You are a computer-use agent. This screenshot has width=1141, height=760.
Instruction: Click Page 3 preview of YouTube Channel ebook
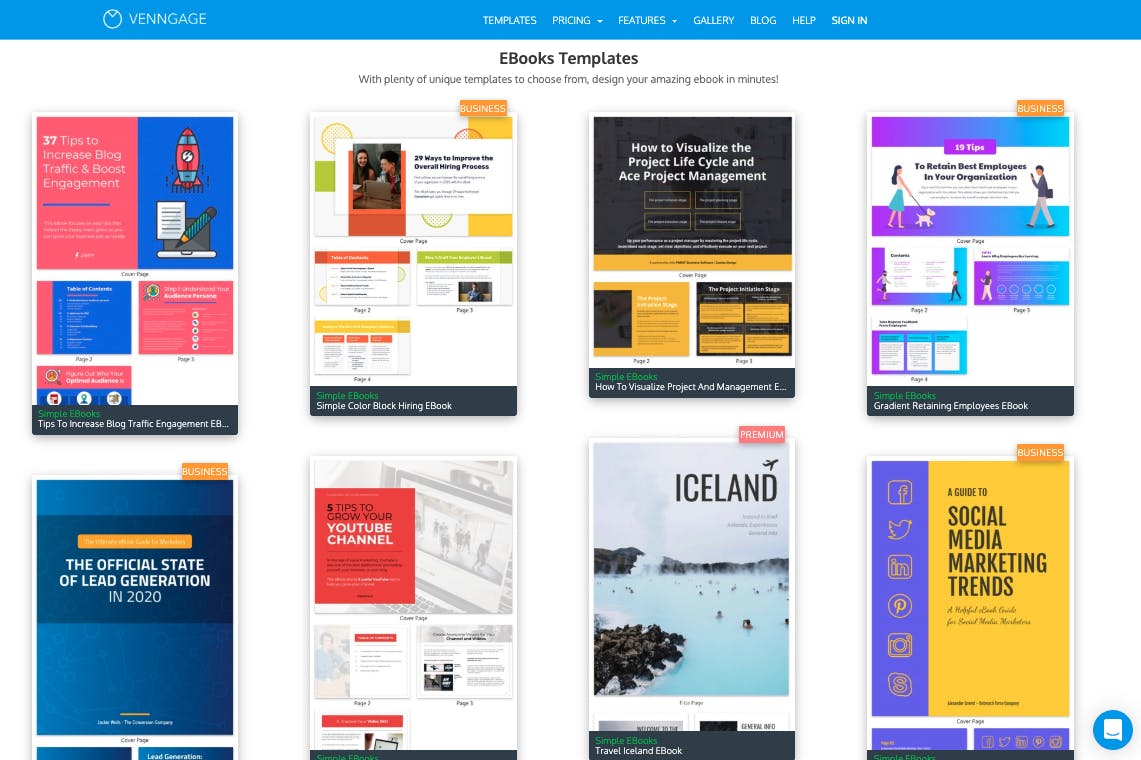pyautogui.click(x=464, y=662)
